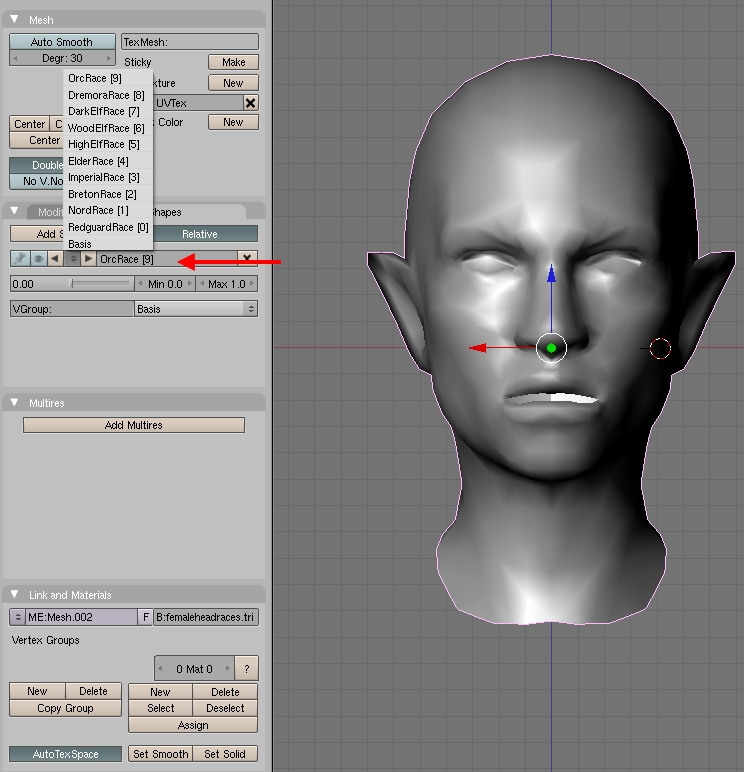Toggle Auto Smooth option
The height and width of the screenshot is (772, 744).
coord(62,42)
